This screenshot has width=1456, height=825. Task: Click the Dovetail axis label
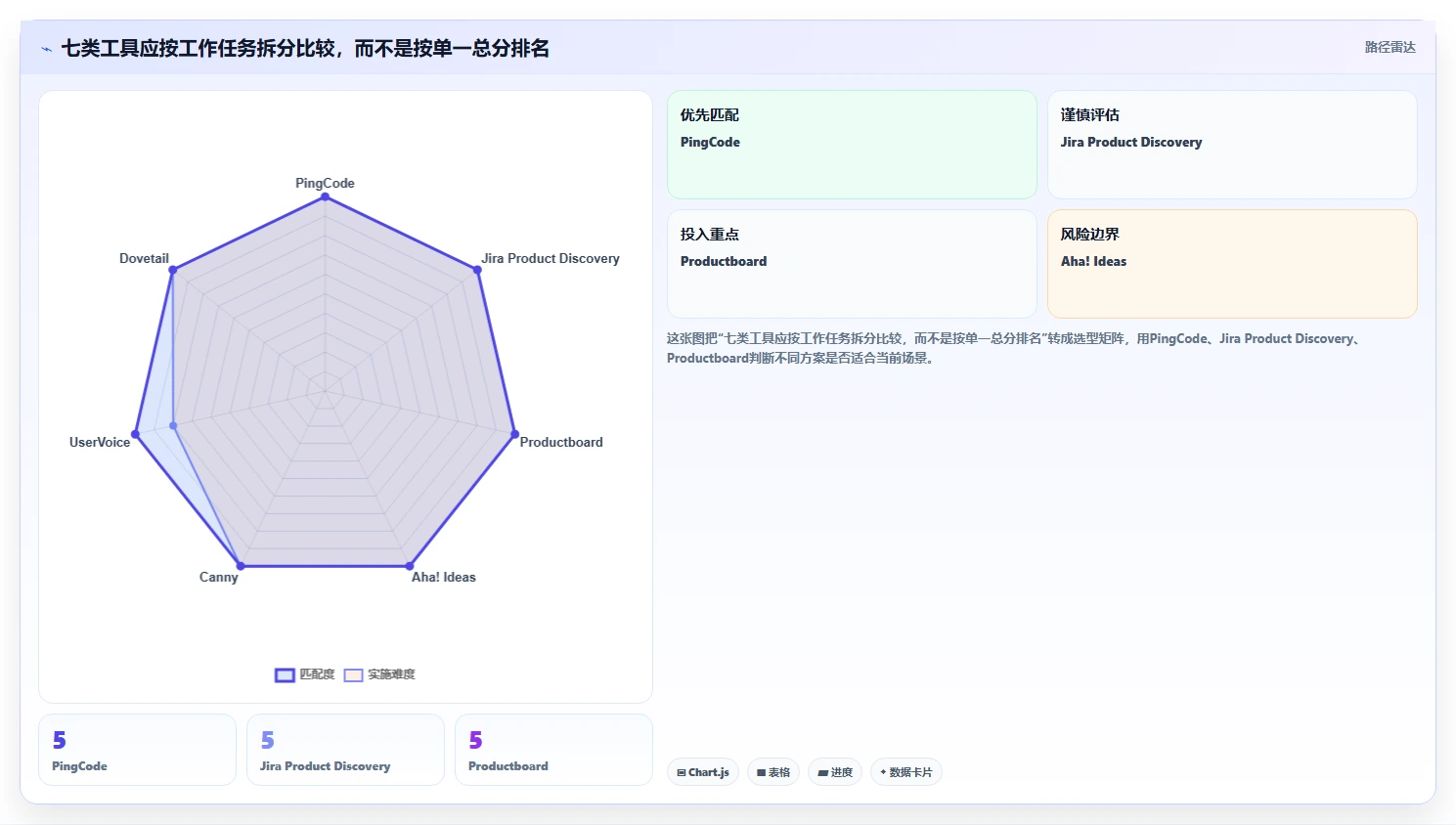[x=144, y=258]
